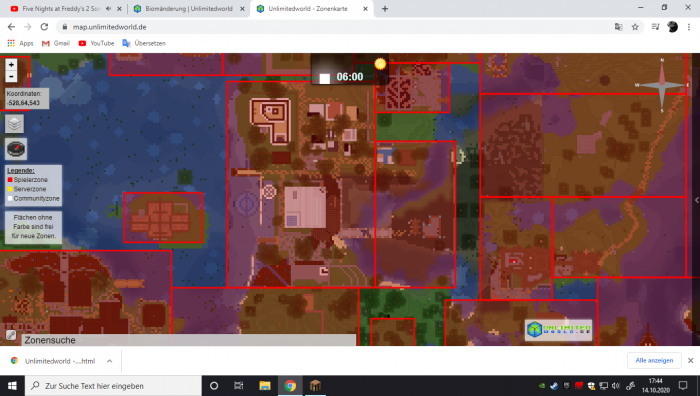The height and width of the screenshot is (396, 700).
Task: Click the address bar map.unlimitedworld.de
Action: click(109, 27)
